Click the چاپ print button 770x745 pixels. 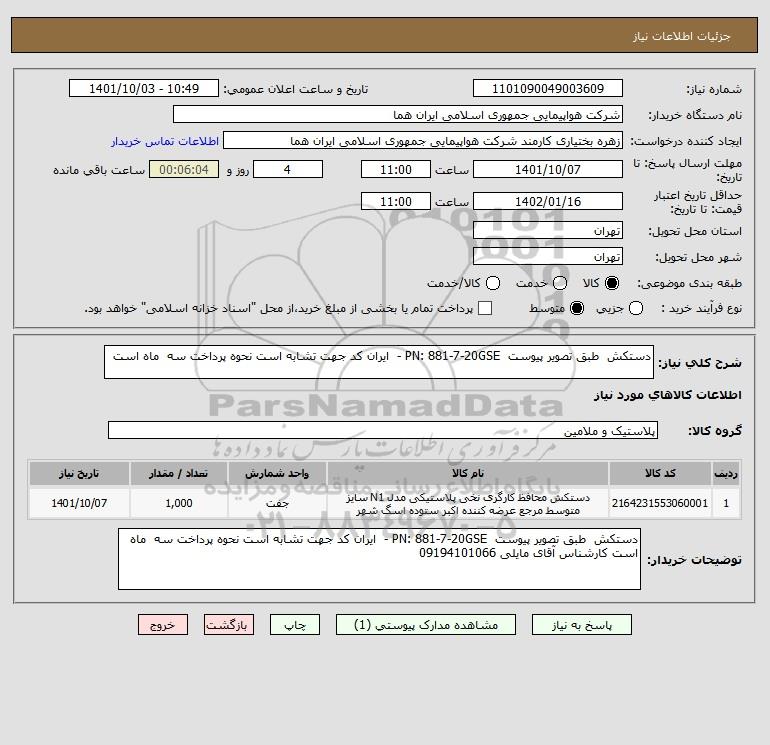coord(295,625)
